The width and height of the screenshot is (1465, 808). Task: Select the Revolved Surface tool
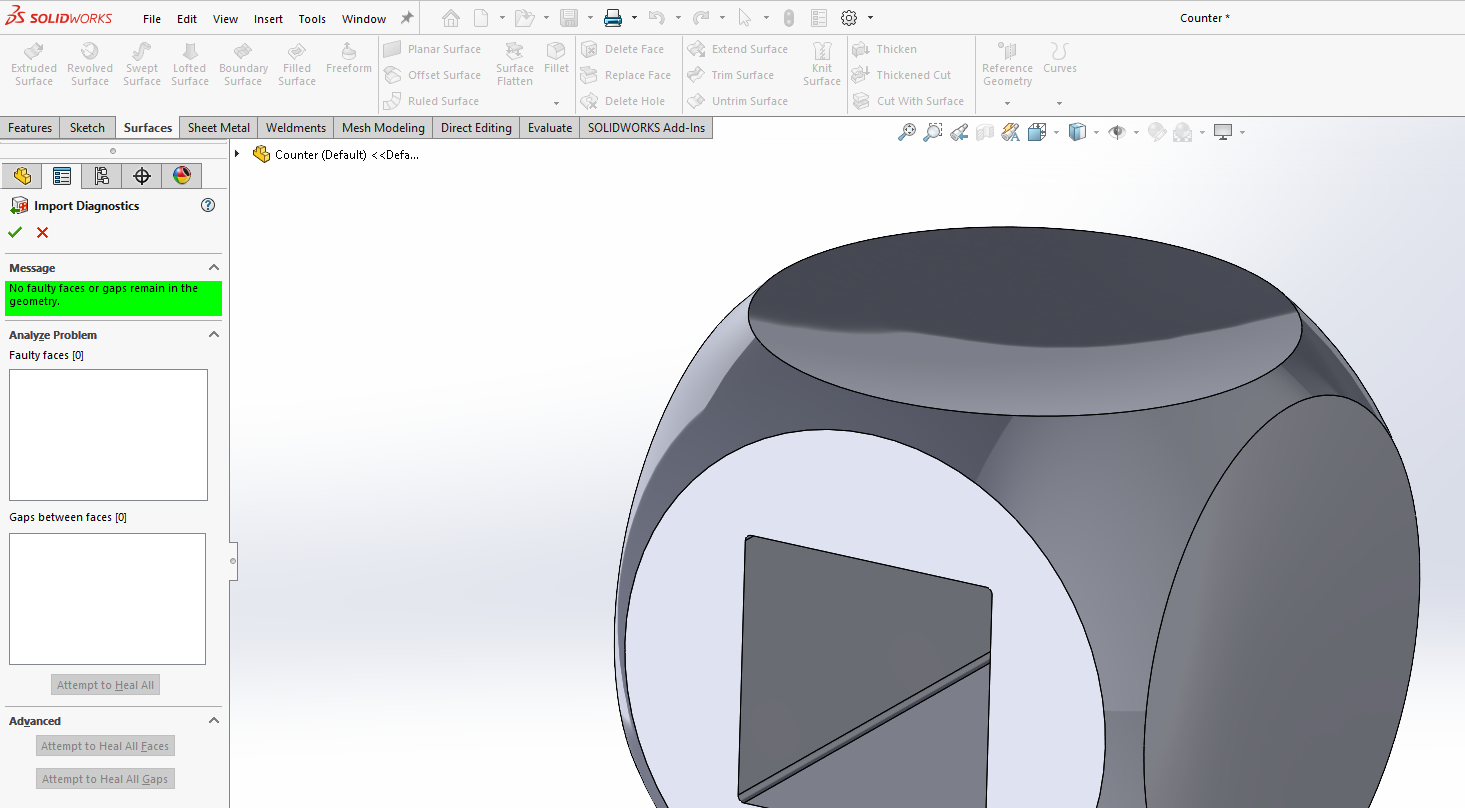click(89, 62)
